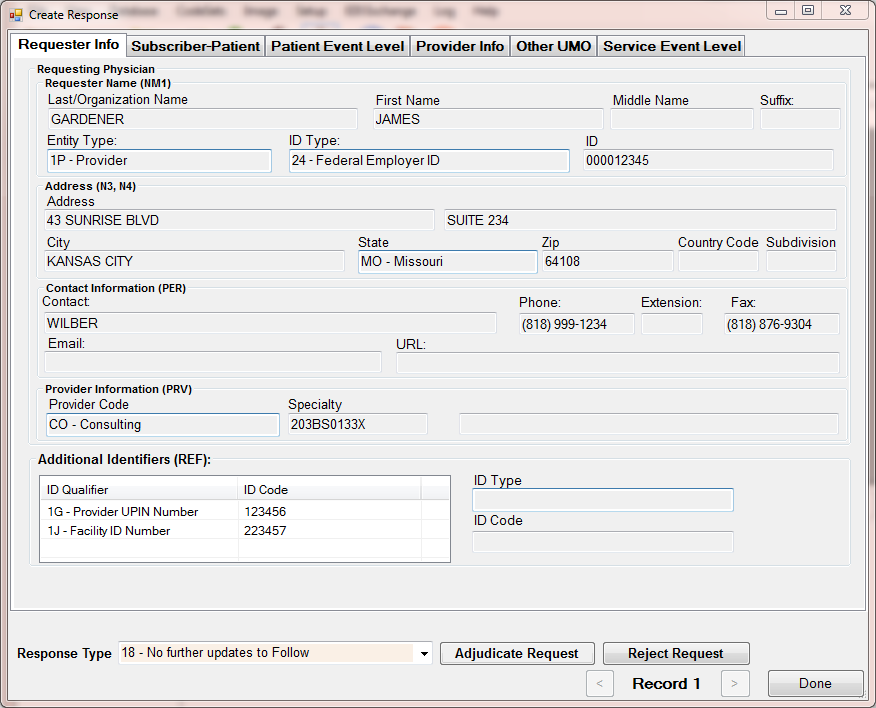Click the Phone number field
The image size is (876, 708).
click(x=576, y=324)
